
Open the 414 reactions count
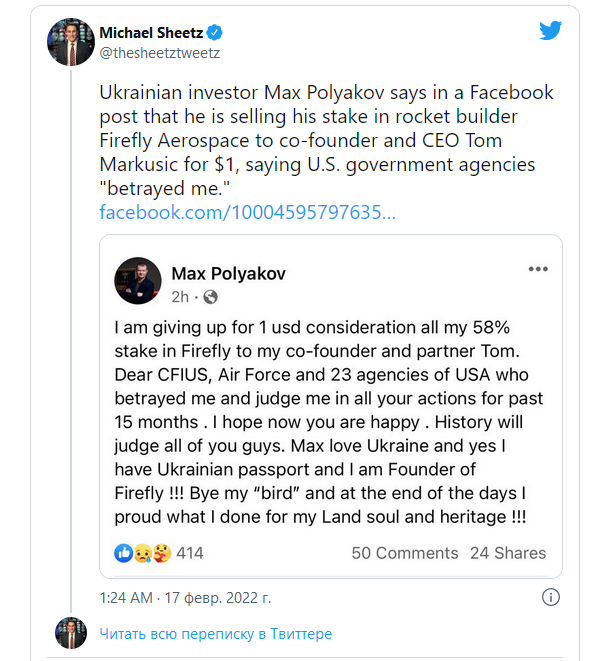click(x=190, y=553)
